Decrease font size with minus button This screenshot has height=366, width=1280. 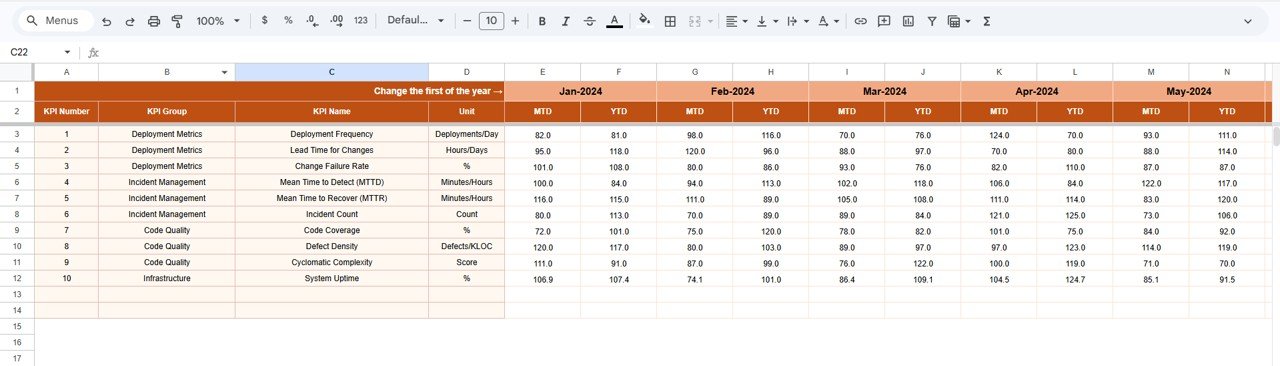tap(467, 21)
